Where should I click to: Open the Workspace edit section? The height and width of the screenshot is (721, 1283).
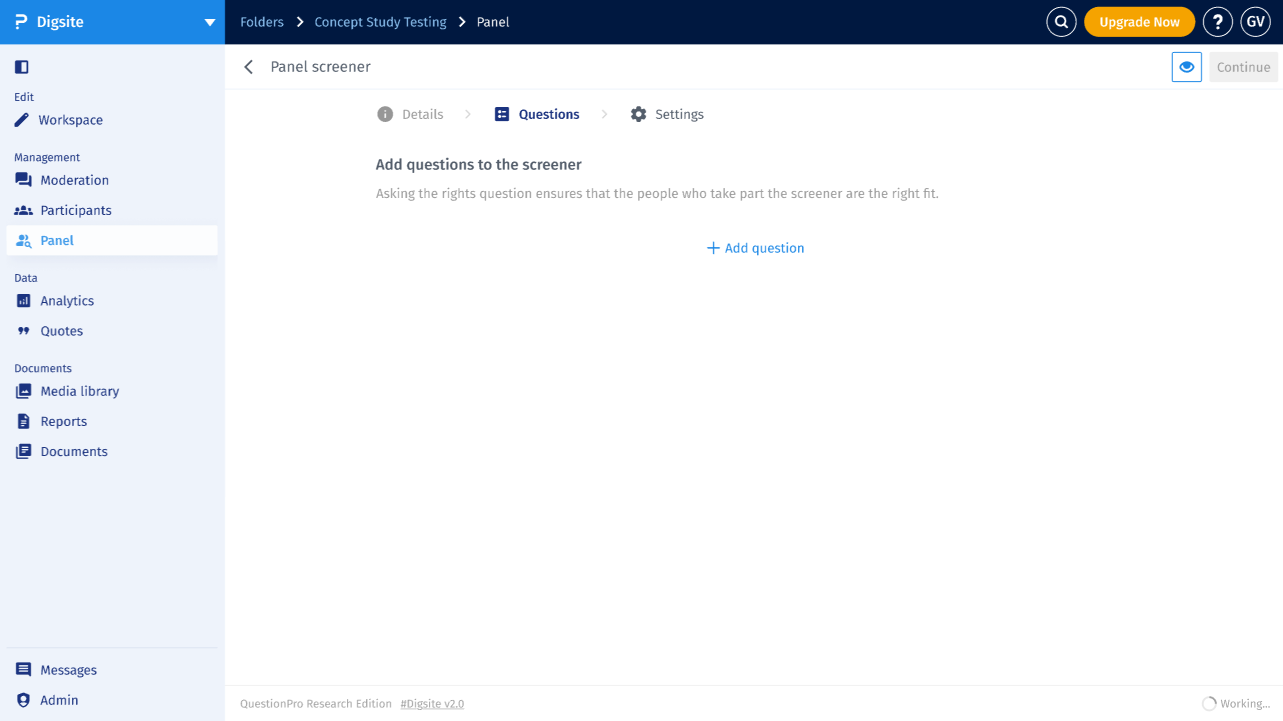click(x=70, y=120)
